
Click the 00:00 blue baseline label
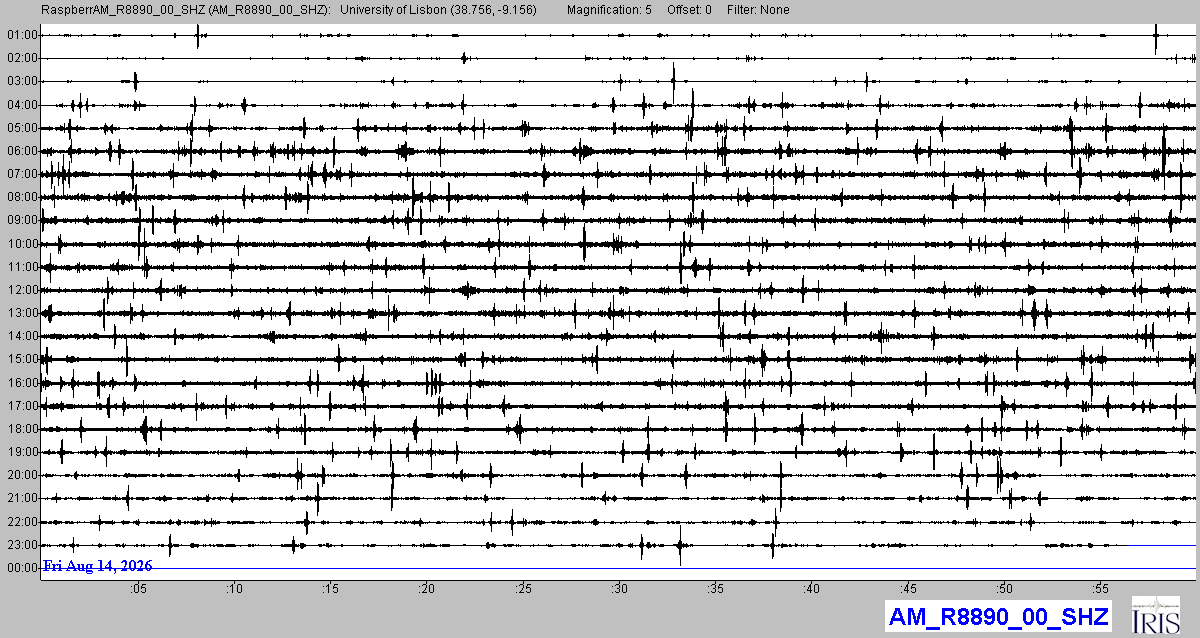21,568
